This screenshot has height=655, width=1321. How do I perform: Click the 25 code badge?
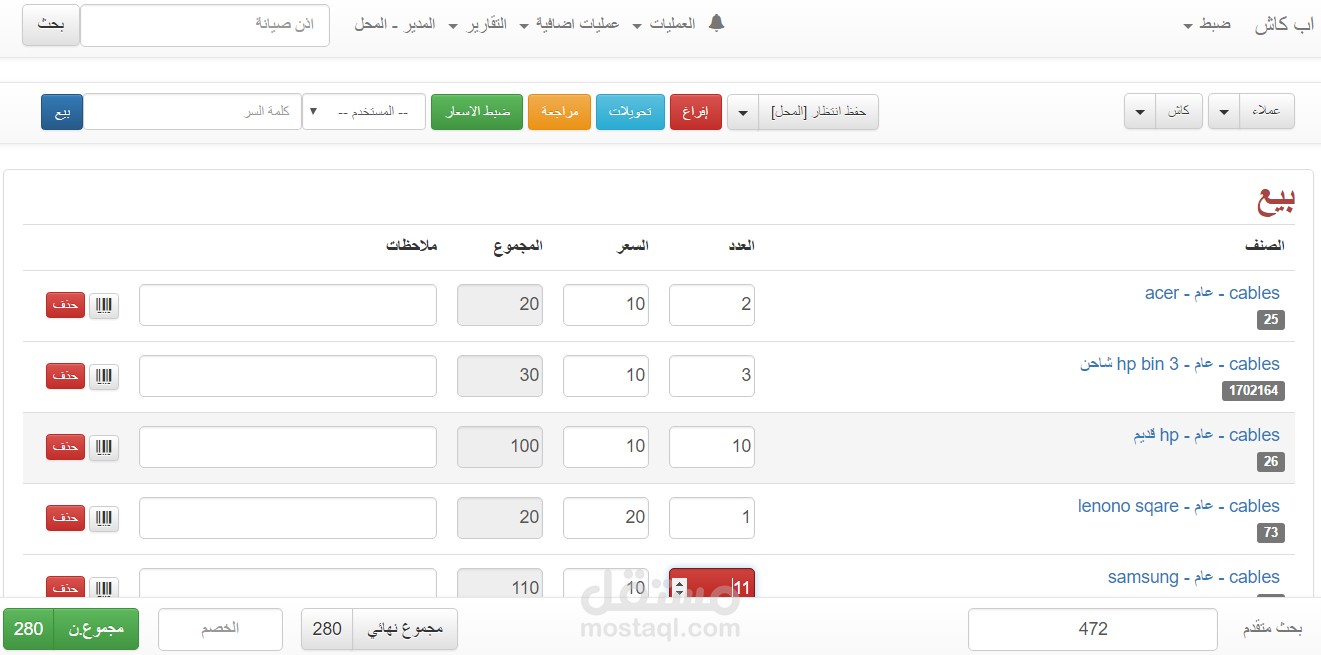coord(1271,320)
